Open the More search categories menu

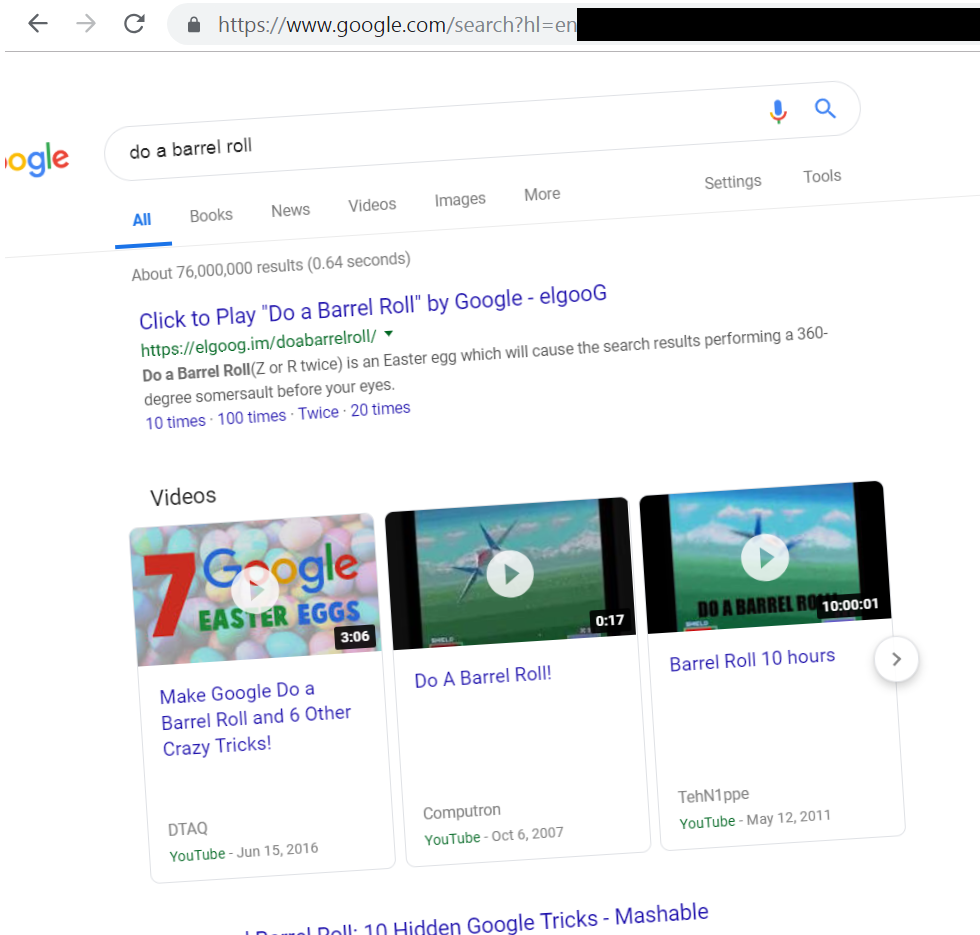(542, 194)
